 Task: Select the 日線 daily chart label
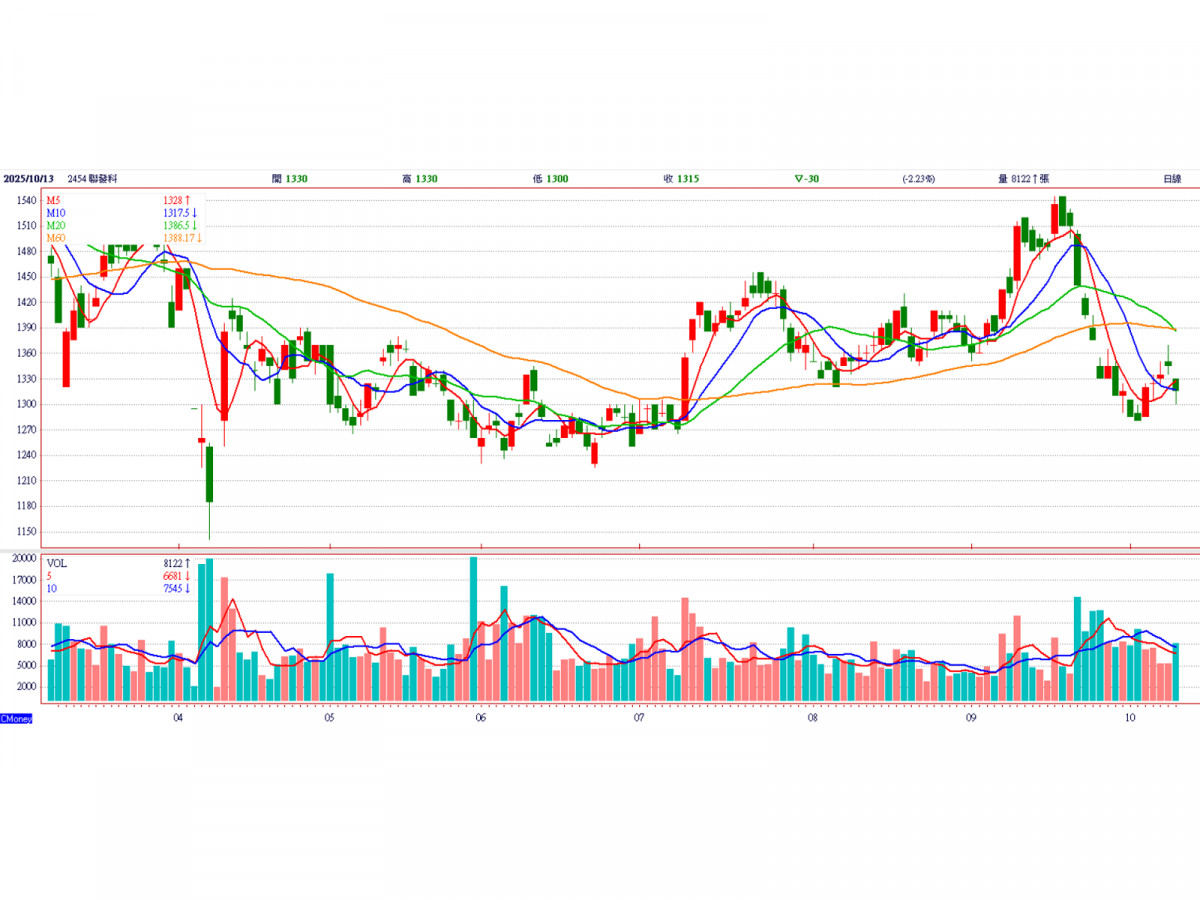tap(1172, 179)
